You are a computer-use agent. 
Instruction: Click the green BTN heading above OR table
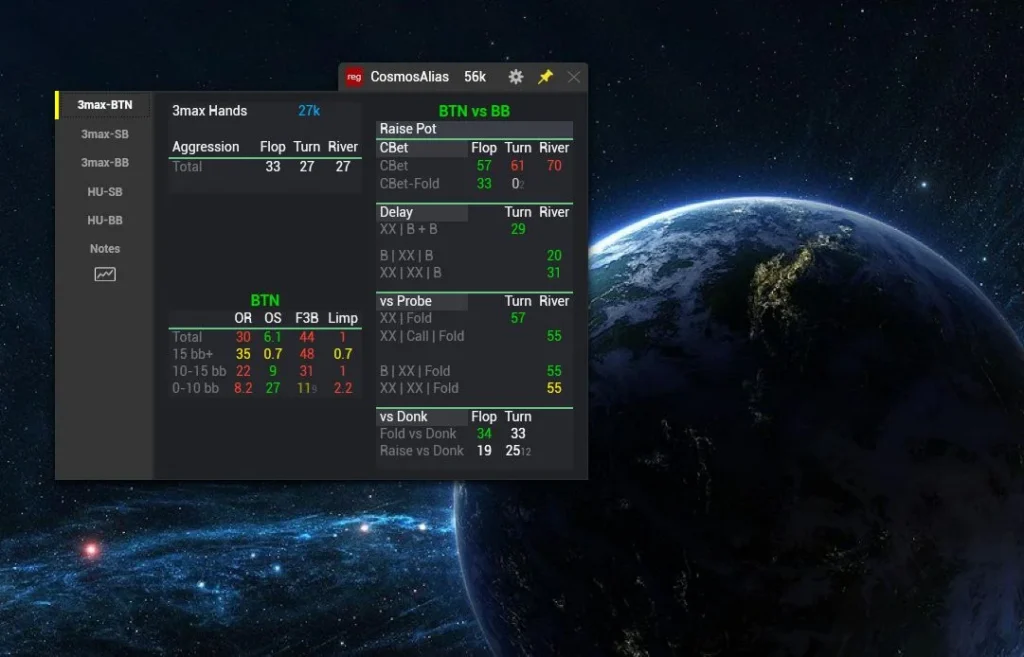click(264, 300)
